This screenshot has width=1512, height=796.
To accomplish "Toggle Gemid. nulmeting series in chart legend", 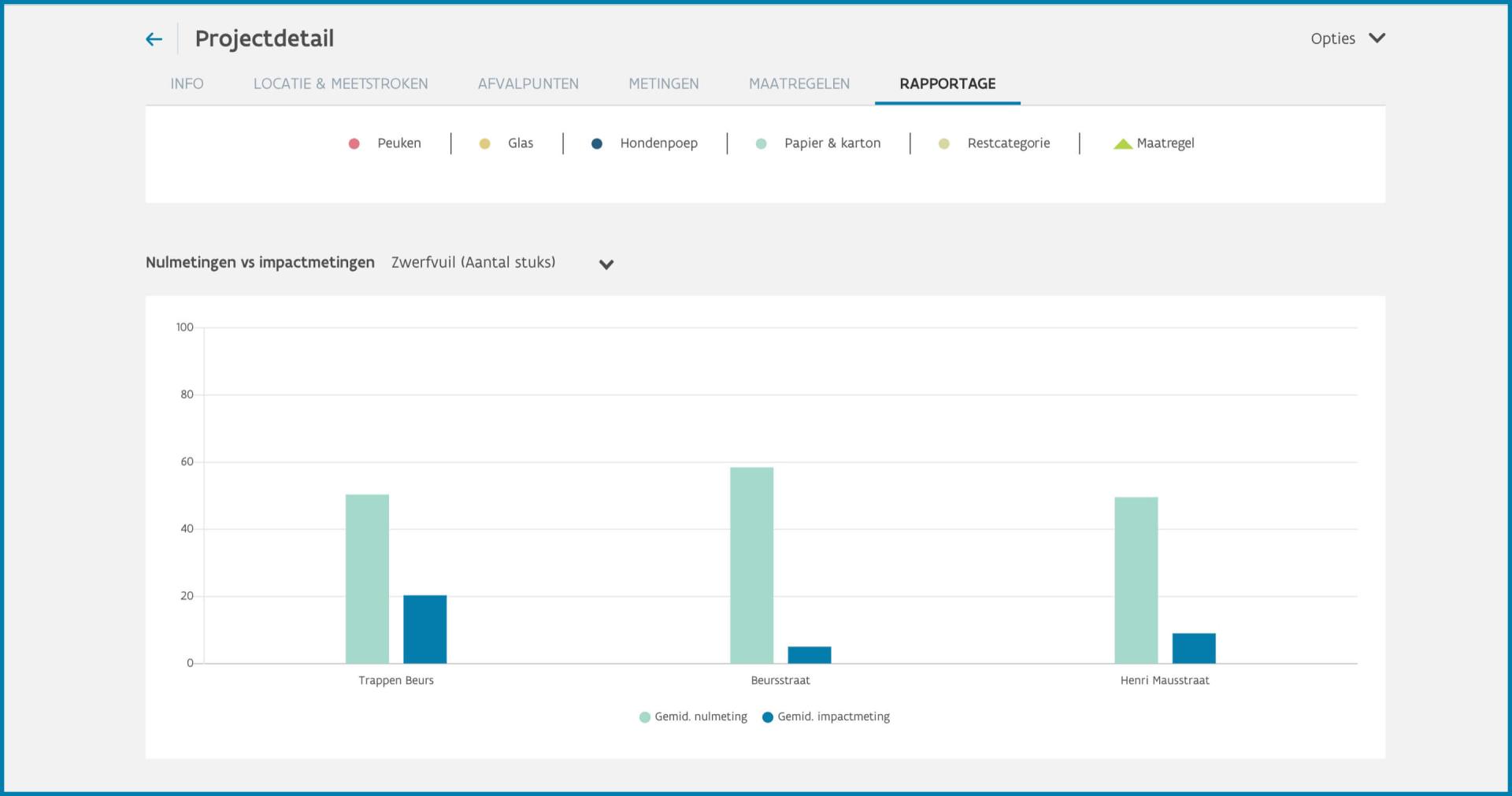I will coord(693,716).
